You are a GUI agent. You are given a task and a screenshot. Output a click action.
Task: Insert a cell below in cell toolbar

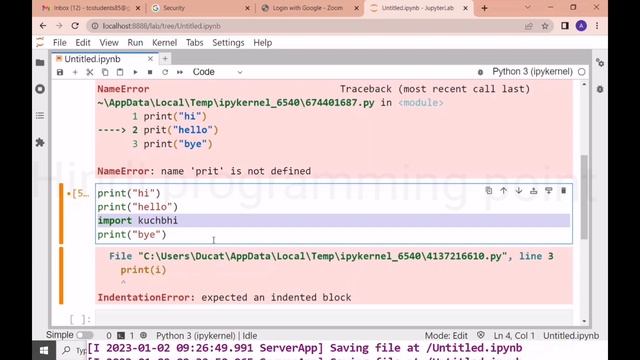[549, 191]
